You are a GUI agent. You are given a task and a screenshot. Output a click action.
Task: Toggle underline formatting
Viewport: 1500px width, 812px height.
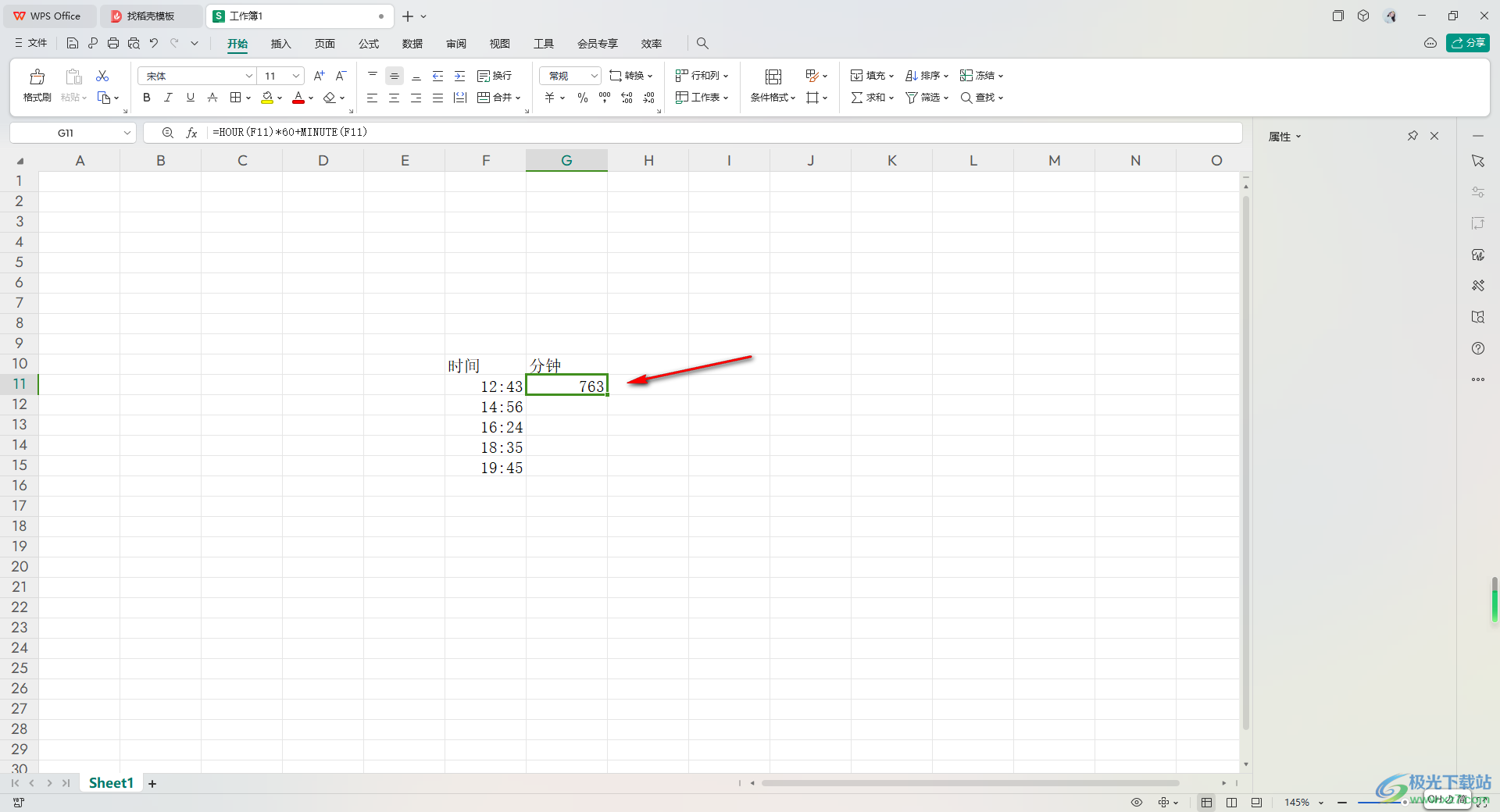coord(190,98)
